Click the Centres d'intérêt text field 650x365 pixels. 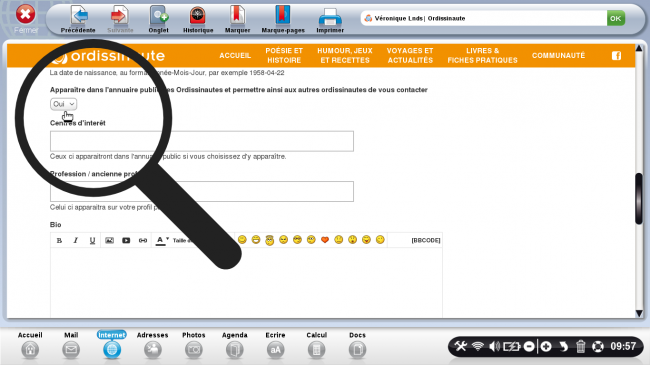click(202, 141)
